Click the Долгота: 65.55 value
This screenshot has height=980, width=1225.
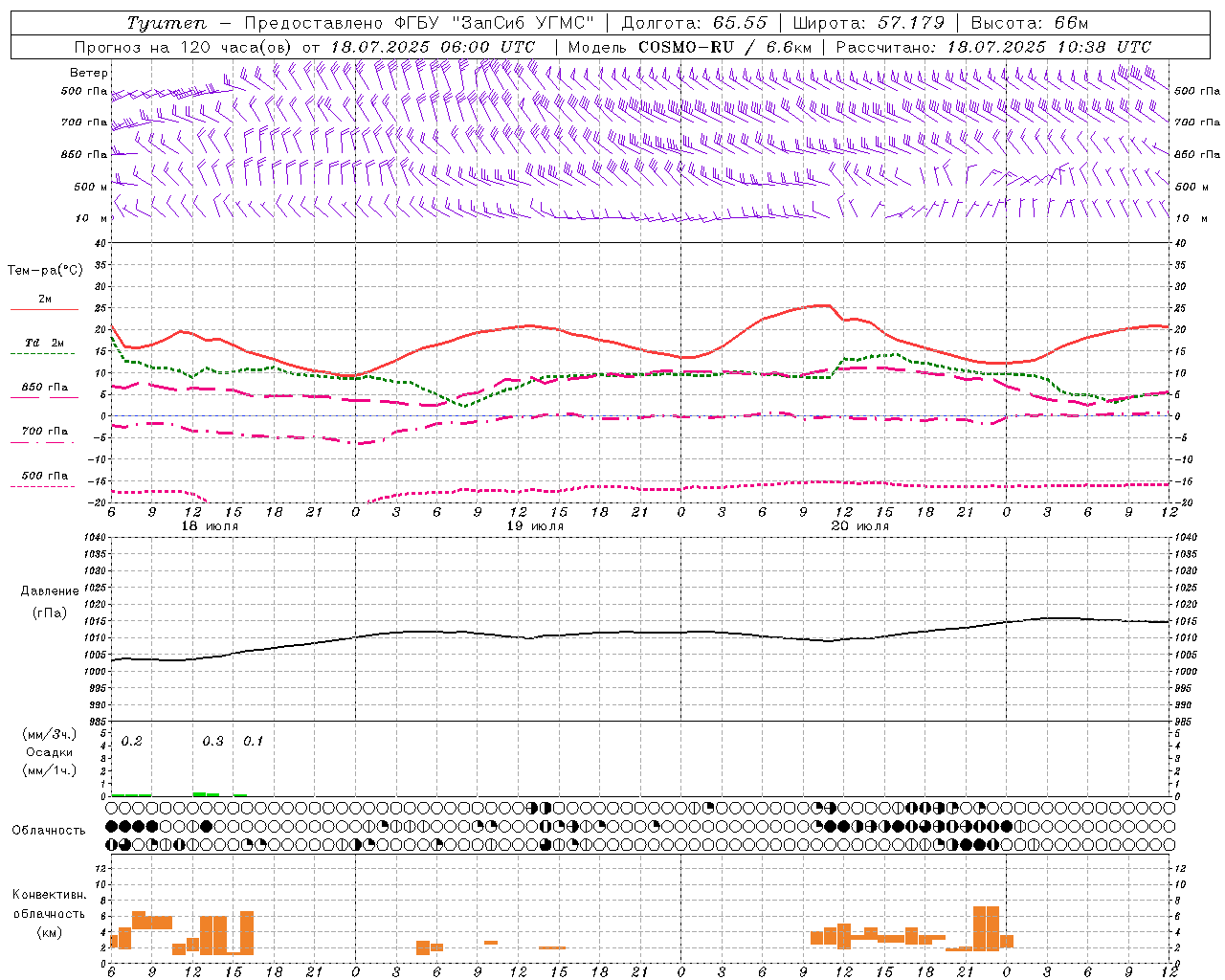tap(694, 23)
